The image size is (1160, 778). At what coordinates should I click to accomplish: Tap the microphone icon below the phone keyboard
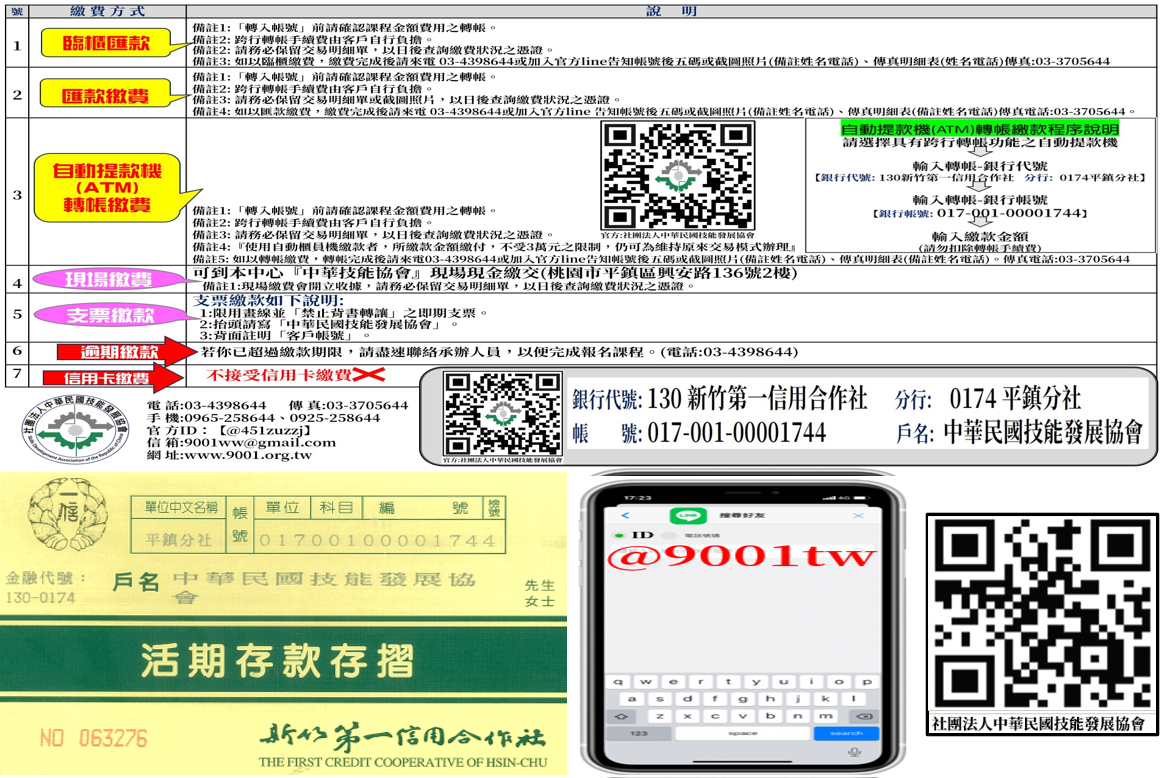coord(854,753)
